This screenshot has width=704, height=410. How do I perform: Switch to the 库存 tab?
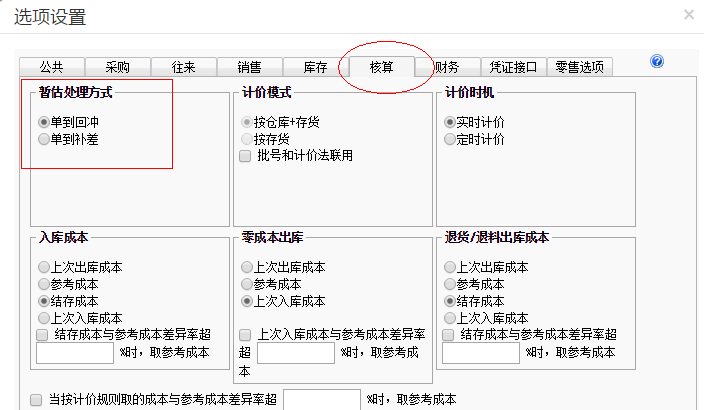coord(315,67)
